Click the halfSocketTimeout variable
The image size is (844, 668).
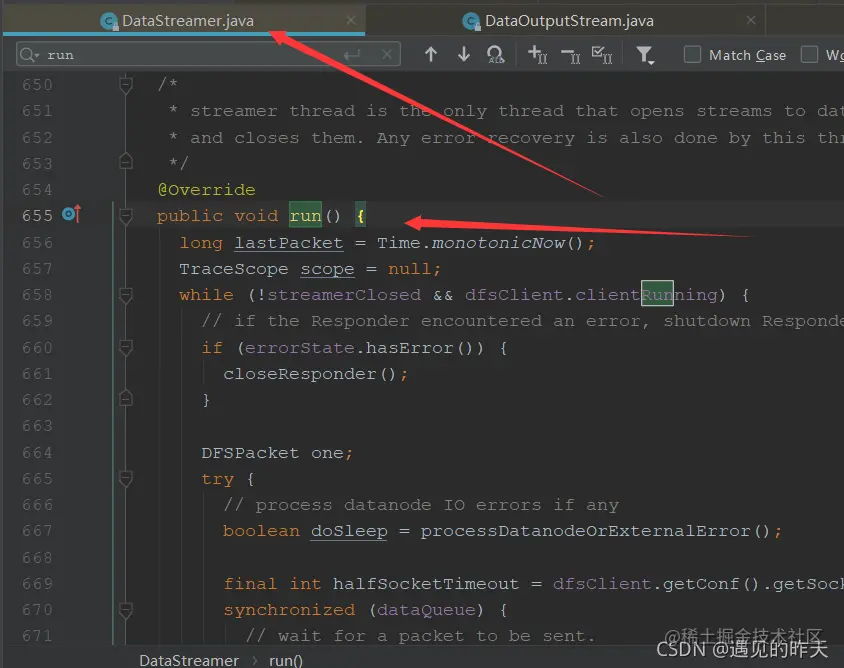(x=426, y=584)
